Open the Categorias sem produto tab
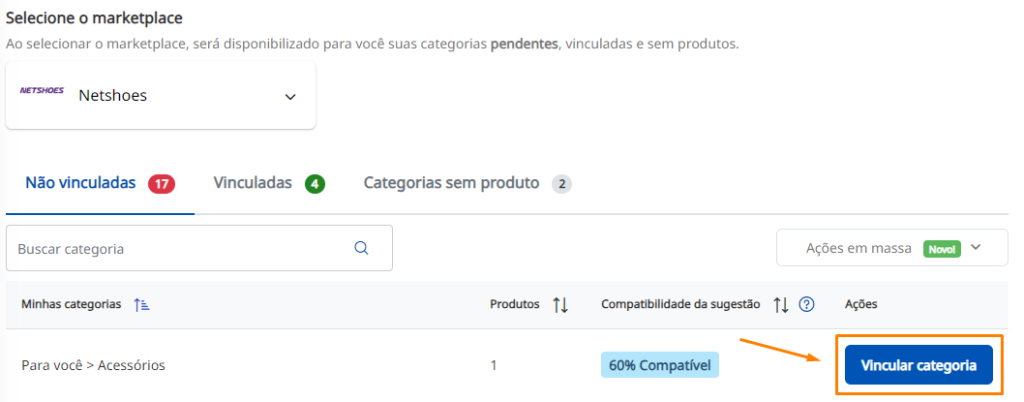 coord(451,183)
